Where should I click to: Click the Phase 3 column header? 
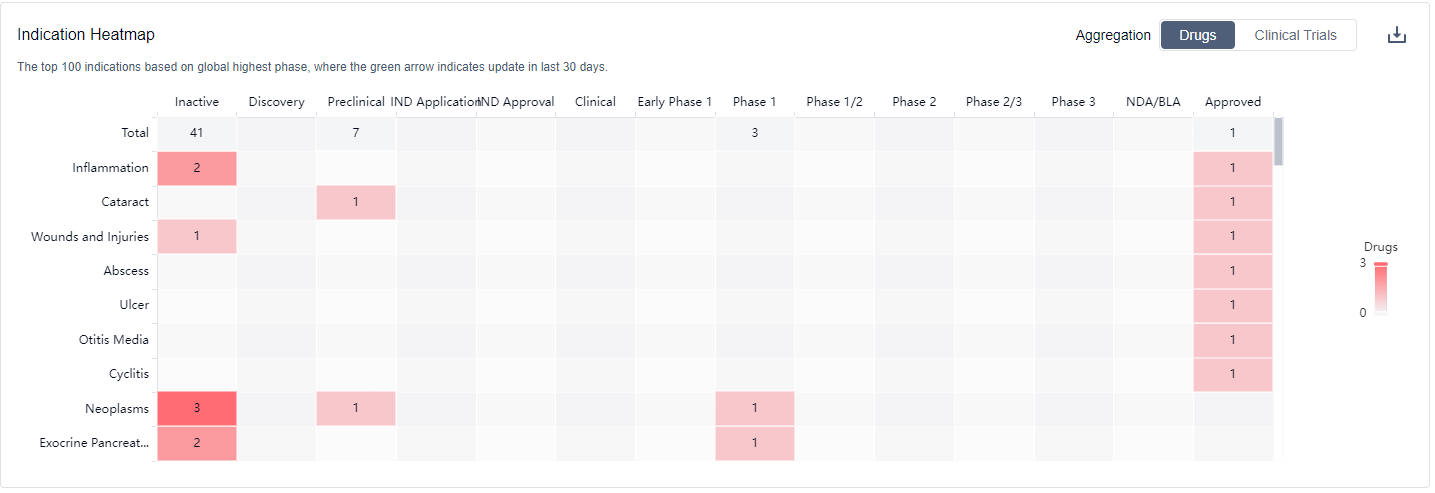pyautogui.click(x=1073, y=102)
